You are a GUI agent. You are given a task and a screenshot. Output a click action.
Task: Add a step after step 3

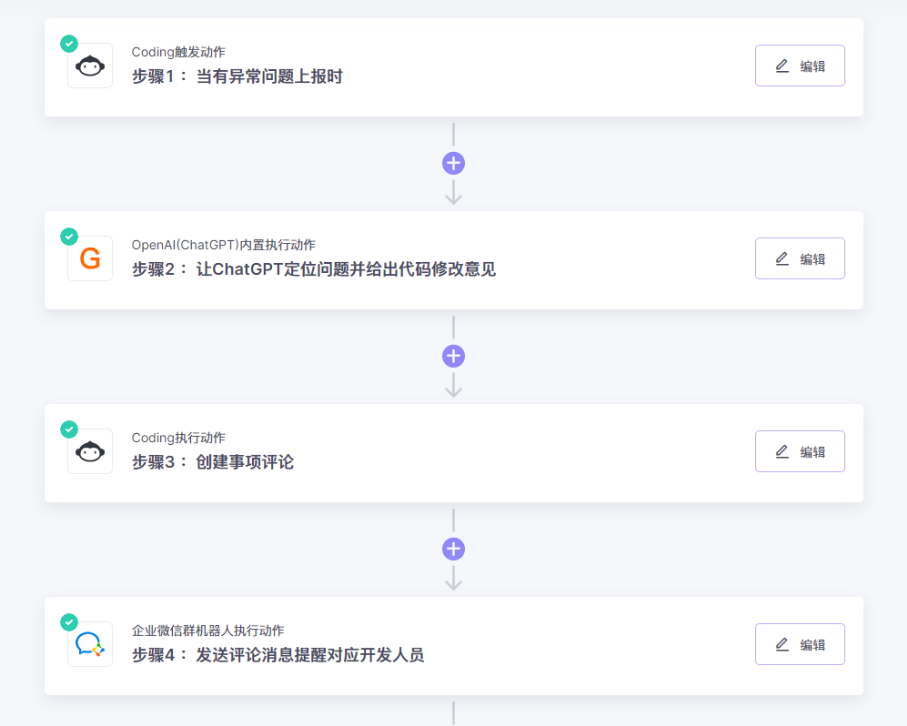tap(454, 549)
